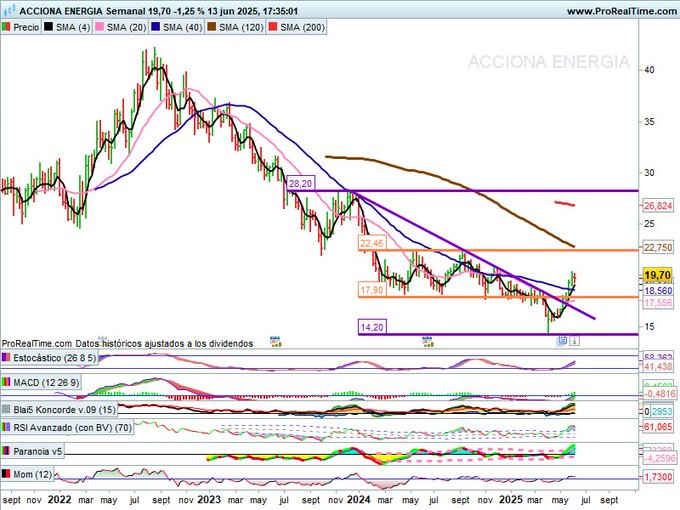Click the blue SMA (40) color swatch
Image resolution: width=680 pixels, height=510 pixels.
[x=156, y=27]
